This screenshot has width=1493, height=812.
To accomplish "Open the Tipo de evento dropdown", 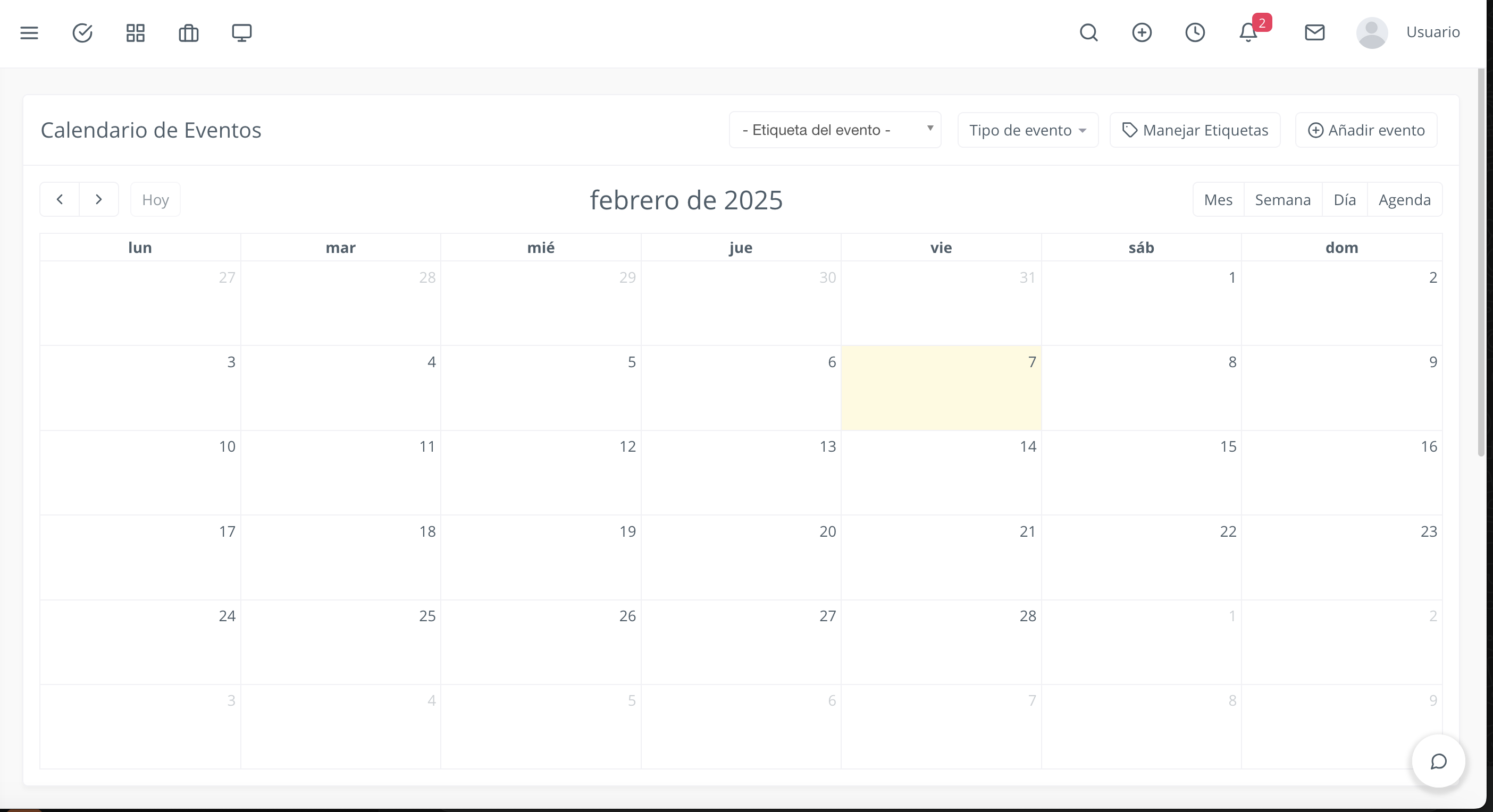I will point(1027,130).
